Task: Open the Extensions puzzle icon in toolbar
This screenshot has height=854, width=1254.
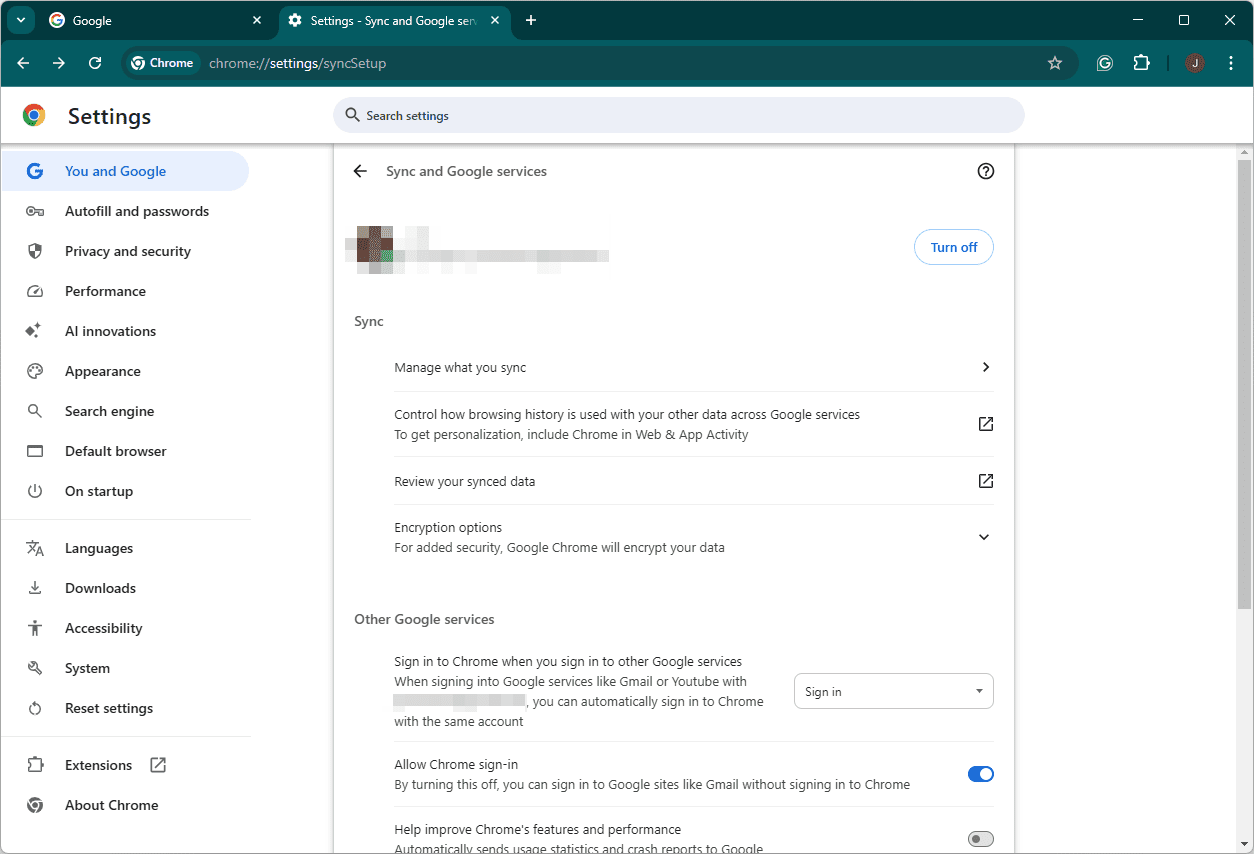Action: 1141,63
